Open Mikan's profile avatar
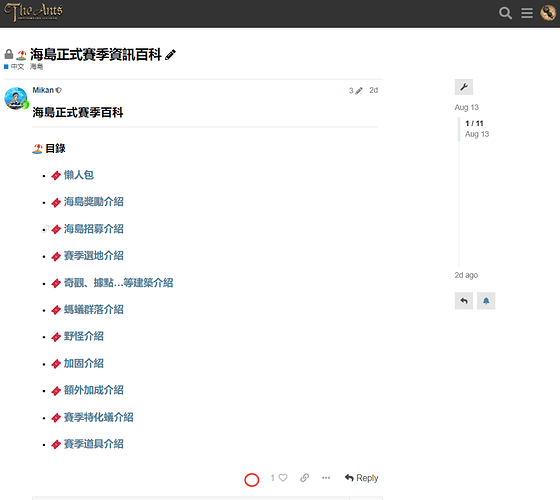Image resolution: width=560 pixels, height=500 pixels. pyautogui.click(x=16, y=98)
